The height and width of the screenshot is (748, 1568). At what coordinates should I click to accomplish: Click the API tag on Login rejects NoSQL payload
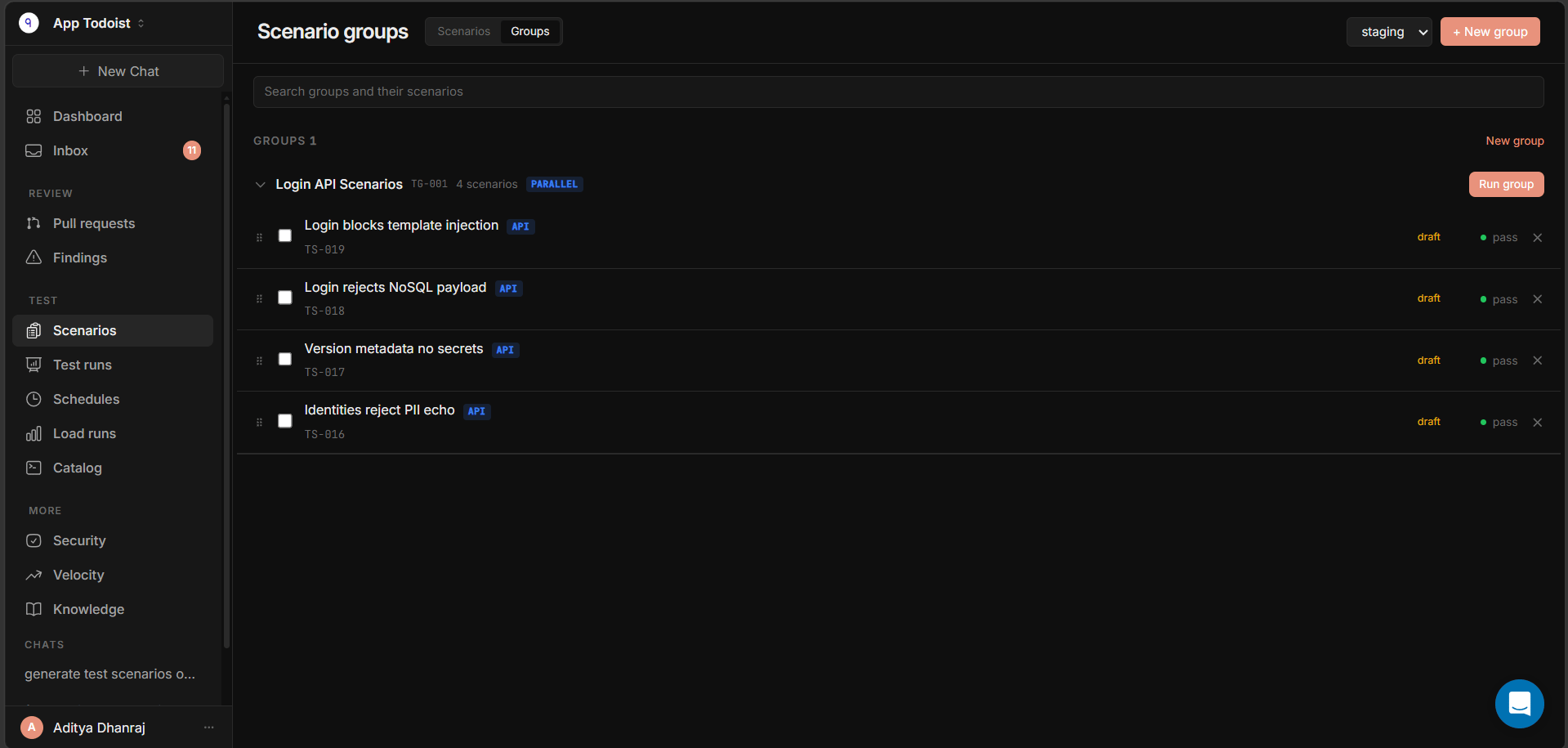508,289
